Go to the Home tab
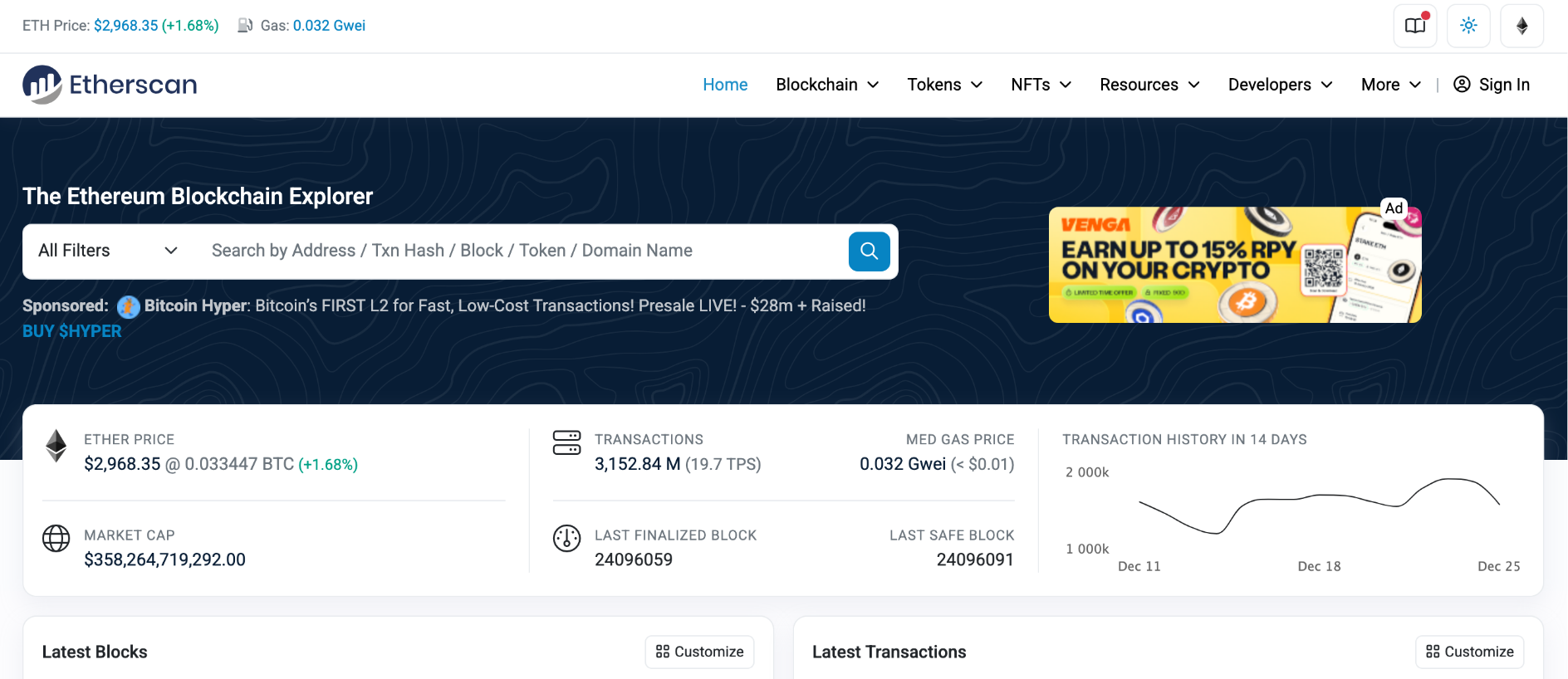 [725, 85]
